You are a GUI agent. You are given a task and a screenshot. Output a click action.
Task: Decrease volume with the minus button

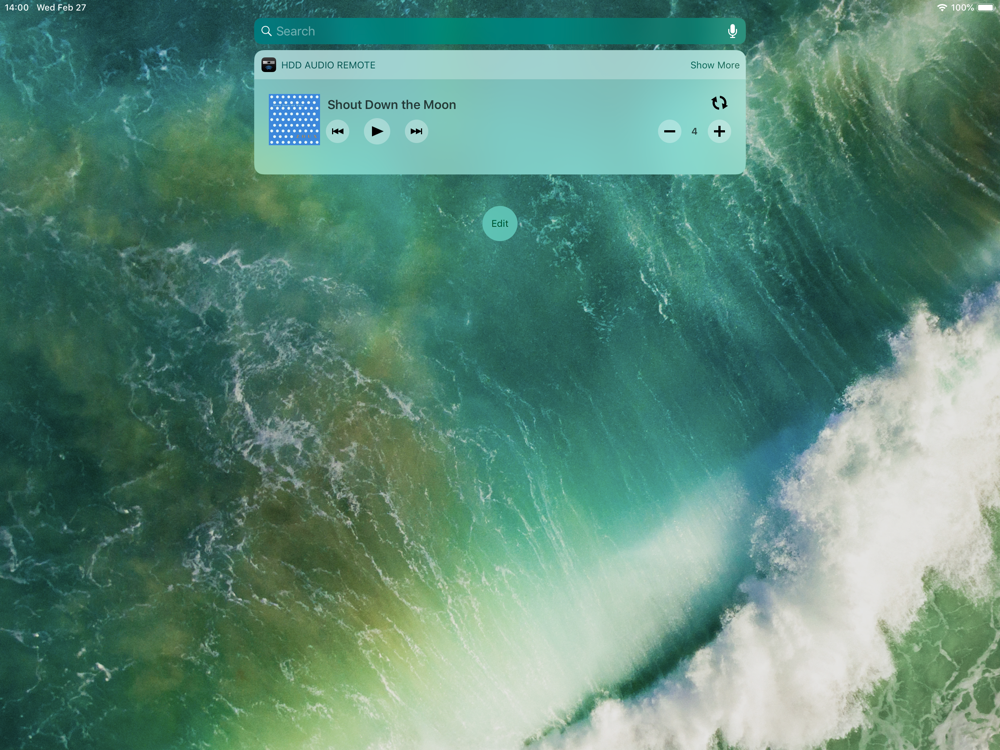tap(670, 131)
